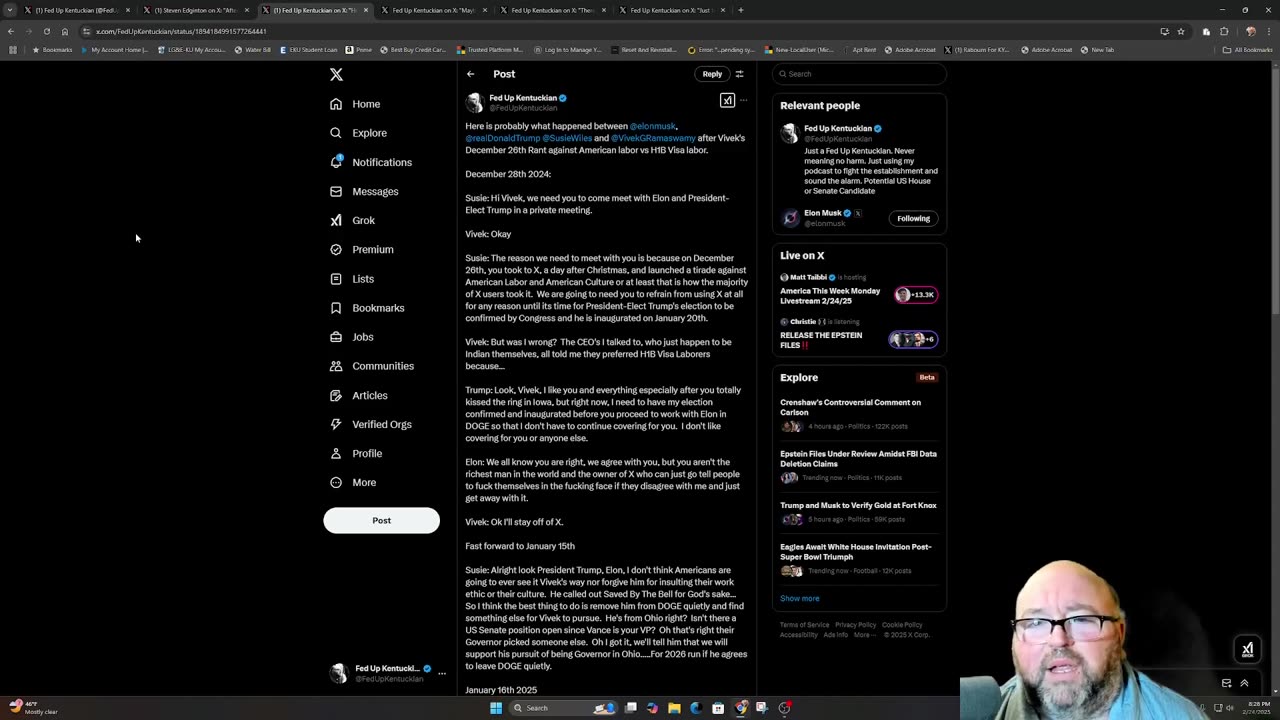The height and width of the screenshot is (720, 1280).
Task: Switch to Steven Edginton browser tab
Action: click(195, 10)
